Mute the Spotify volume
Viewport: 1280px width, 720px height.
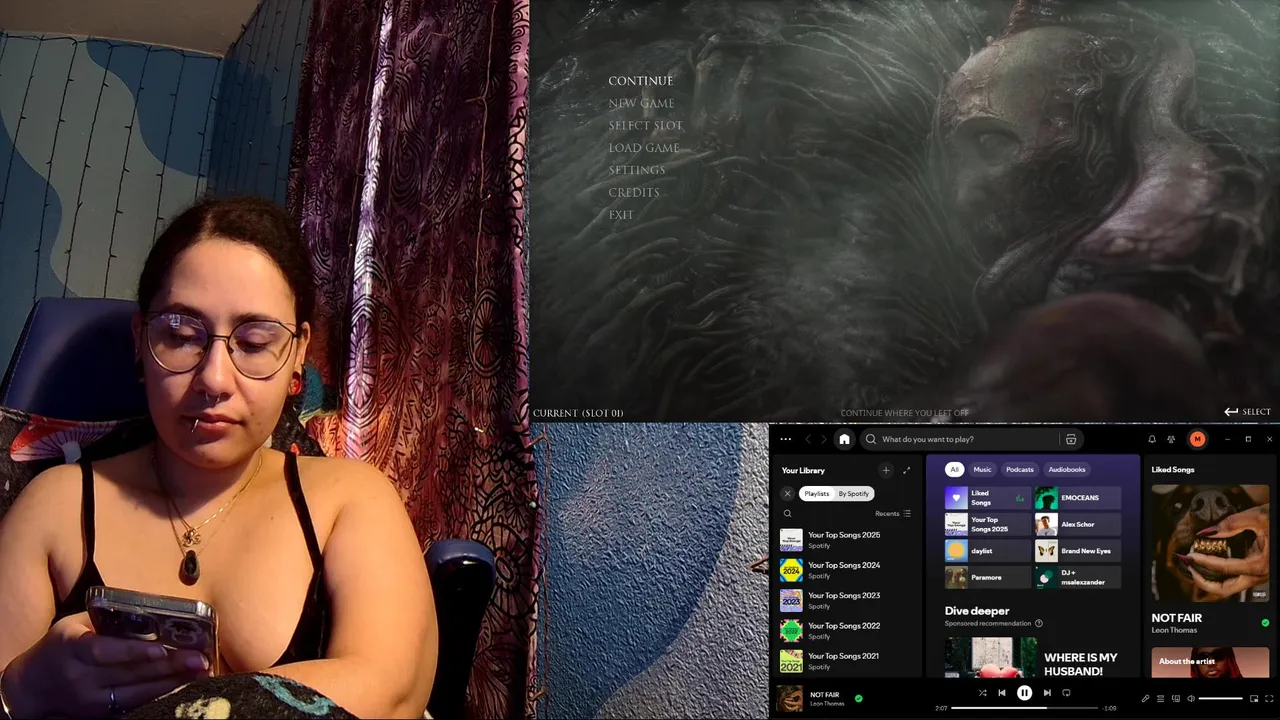click(x=1191, y=698)
